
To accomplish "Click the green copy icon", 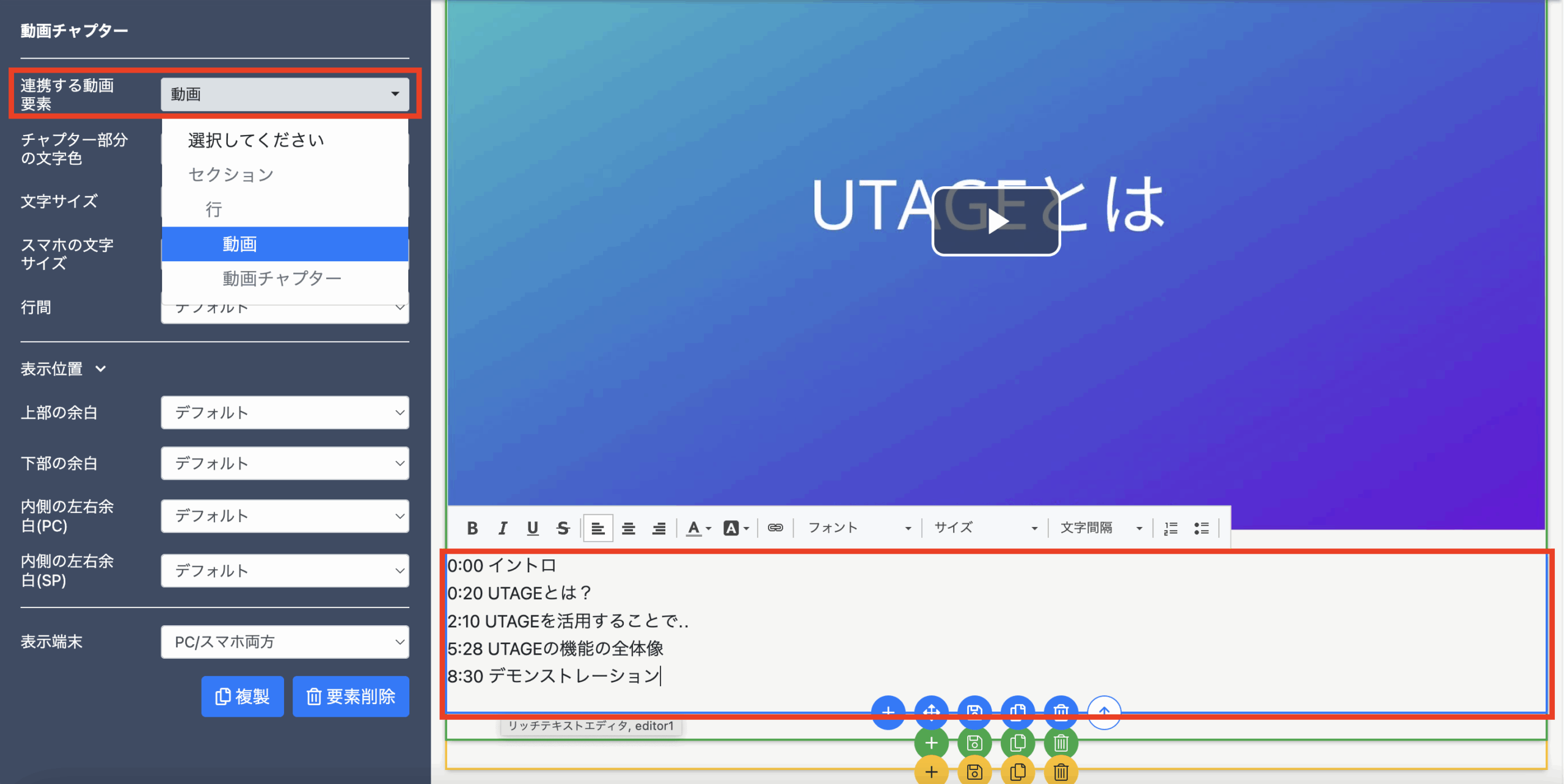I will coord(1018,742).
